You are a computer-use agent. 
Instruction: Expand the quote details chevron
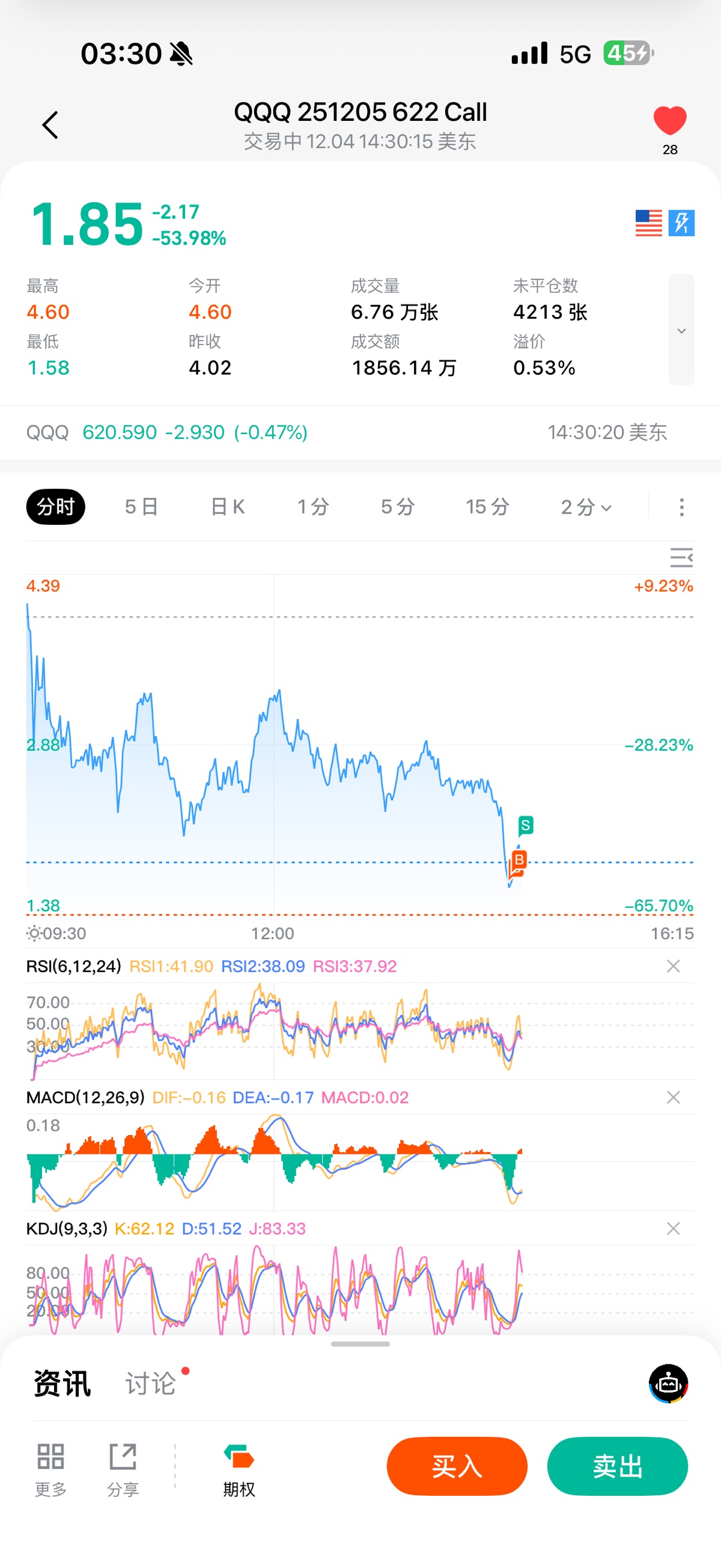click(681, 331)
